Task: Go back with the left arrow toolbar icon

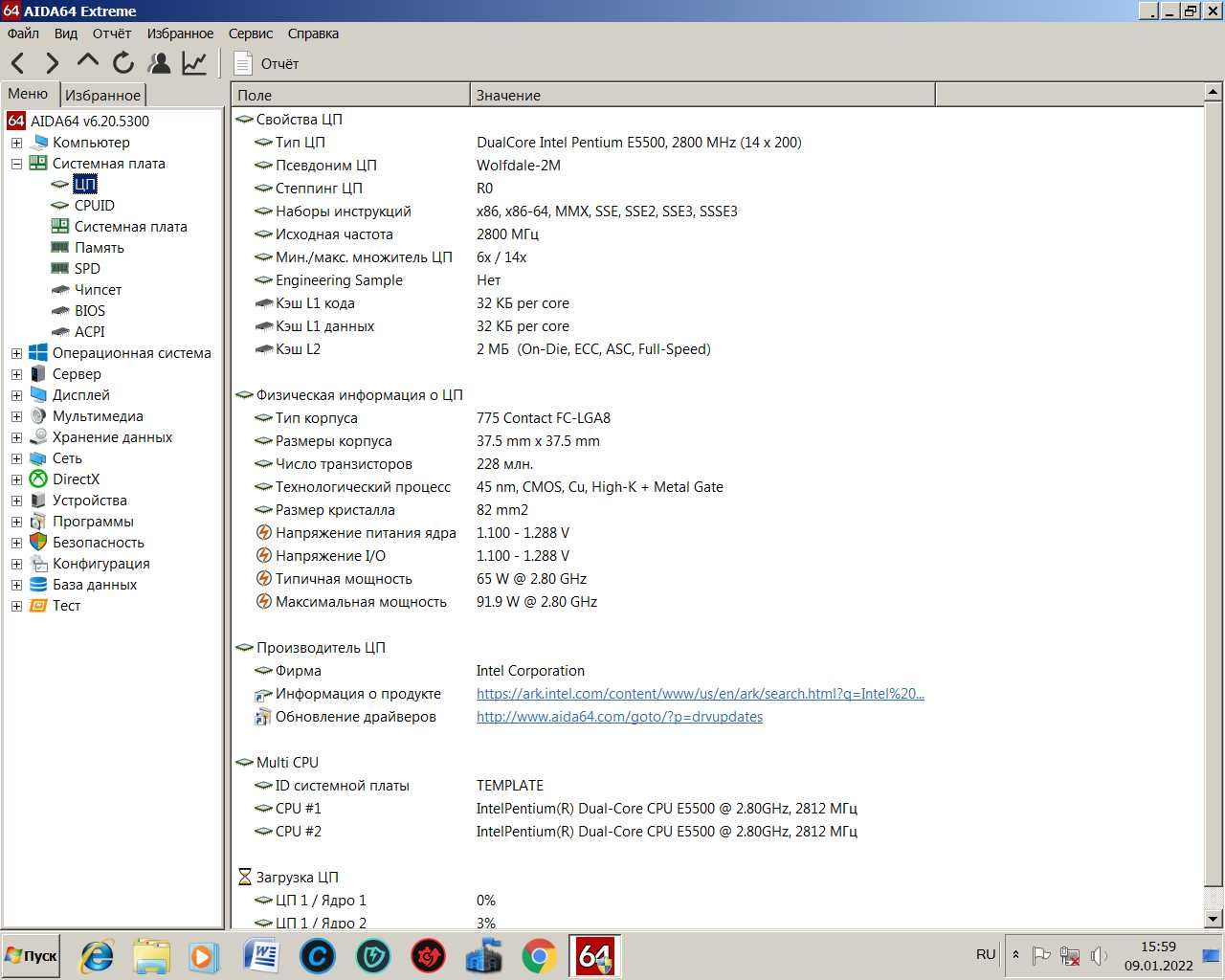Action: coord(17,63)
